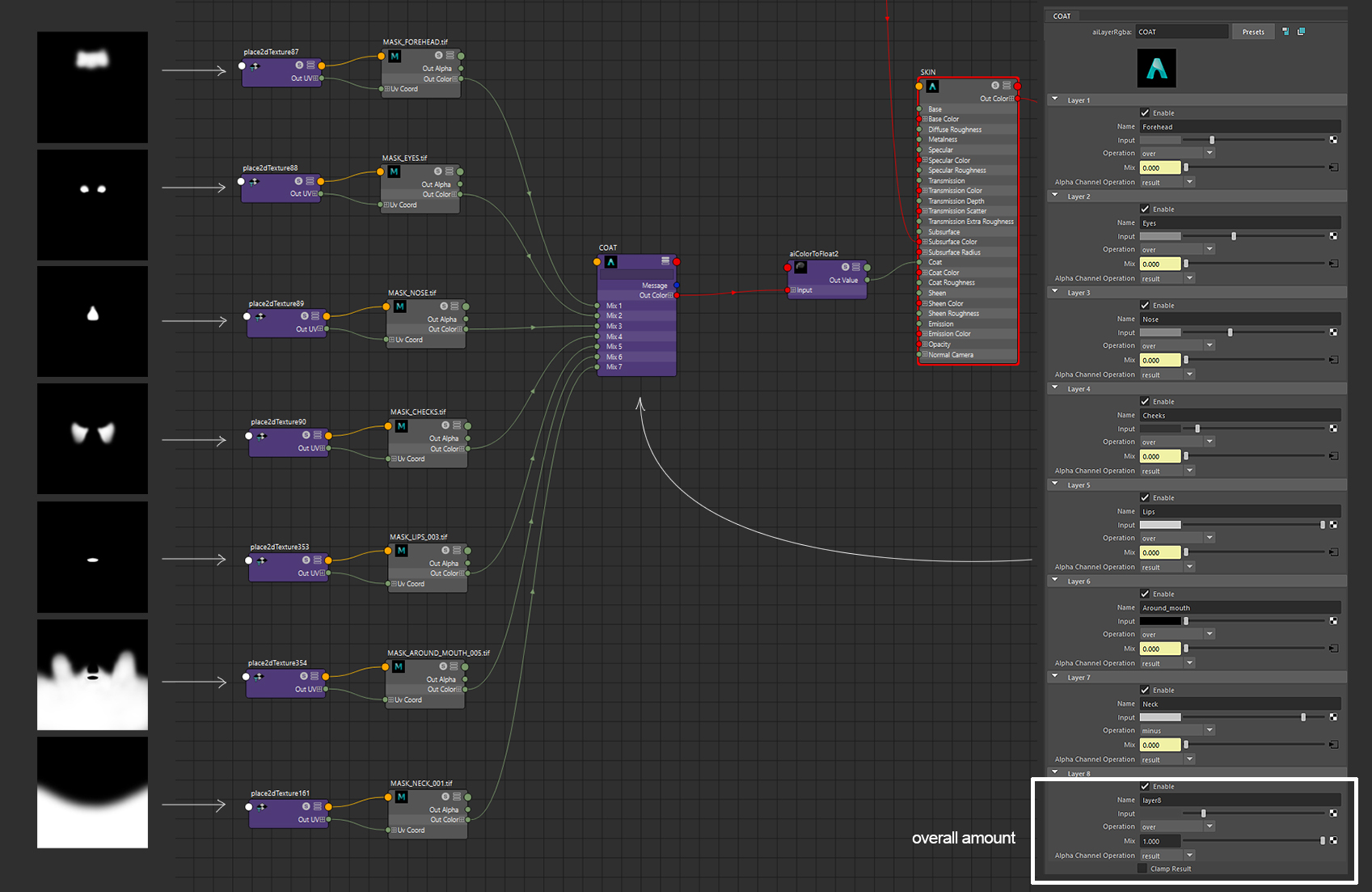Click the checker map button for Forehead Input
This screenshot has width=1372, height=892.
tap(1333, 140)
